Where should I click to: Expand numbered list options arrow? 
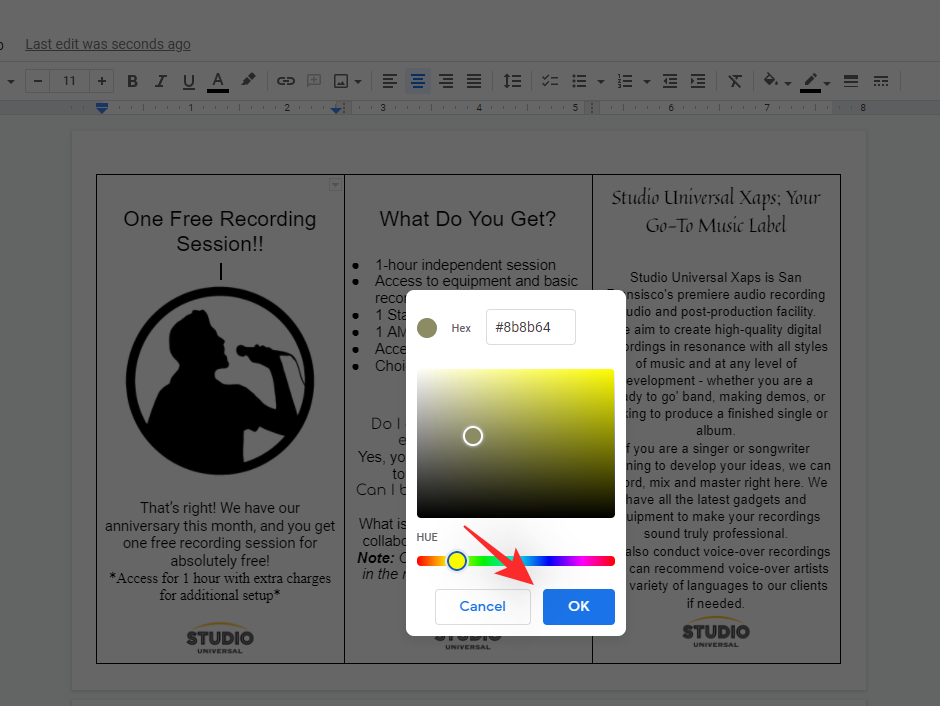pyautogui.click(x=647, y=81)
